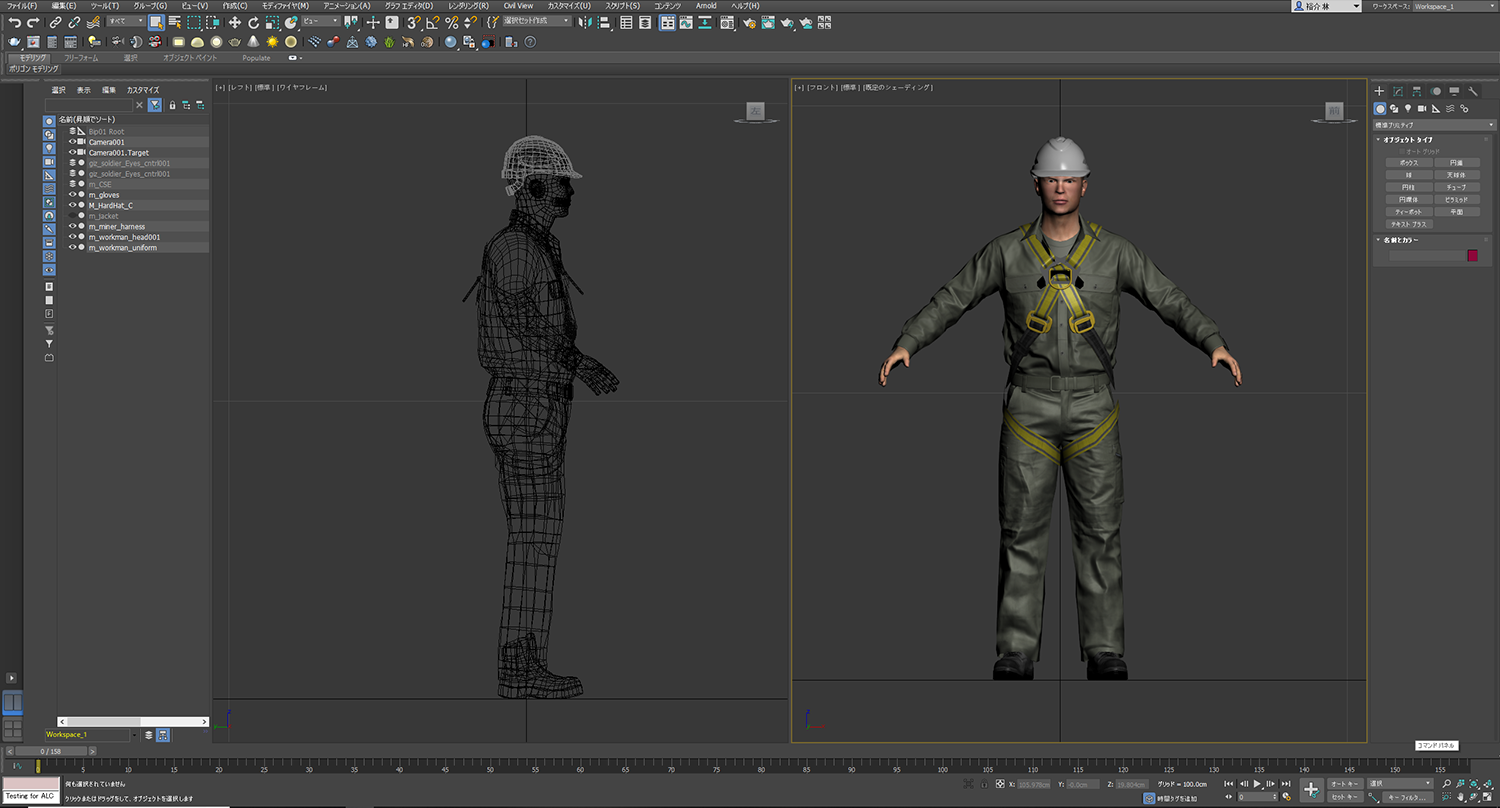Select the Geometry category icon in Create panel
The width and height of the screenshot is (1500, 808).
[1380, 108]
